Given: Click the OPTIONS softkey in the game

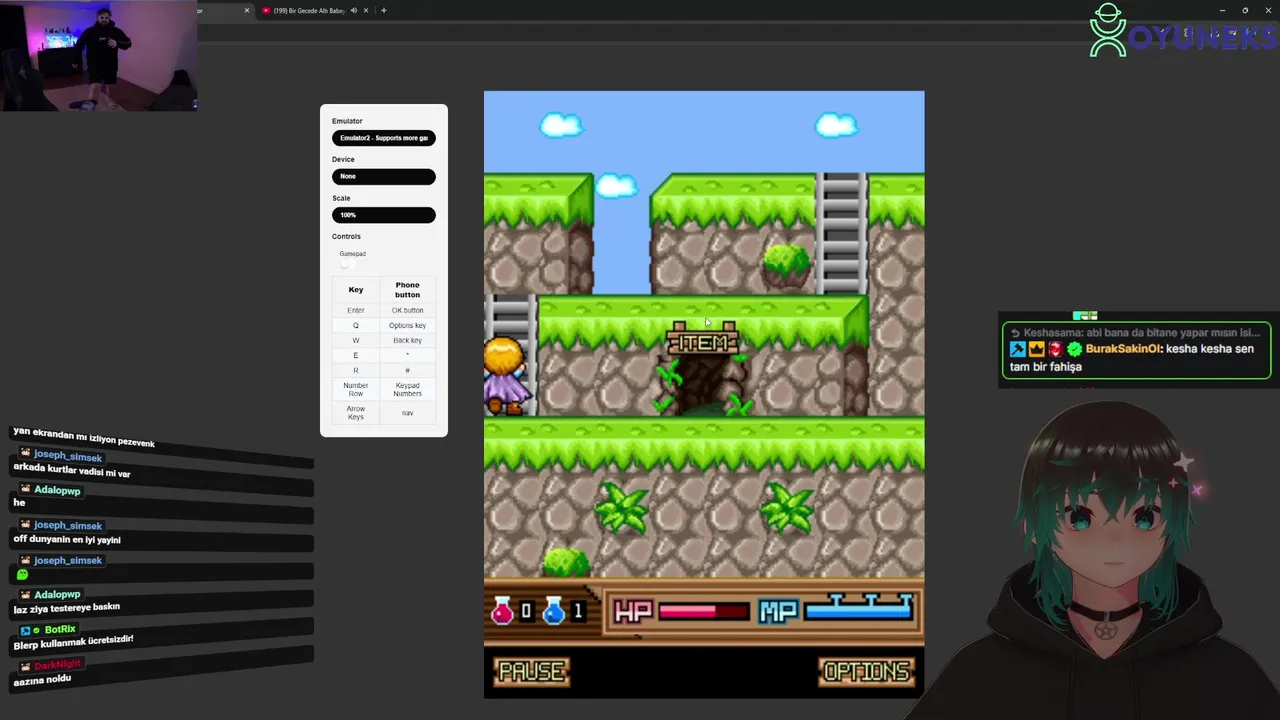Looking at the screenshot, I should [x=867, y=672].
